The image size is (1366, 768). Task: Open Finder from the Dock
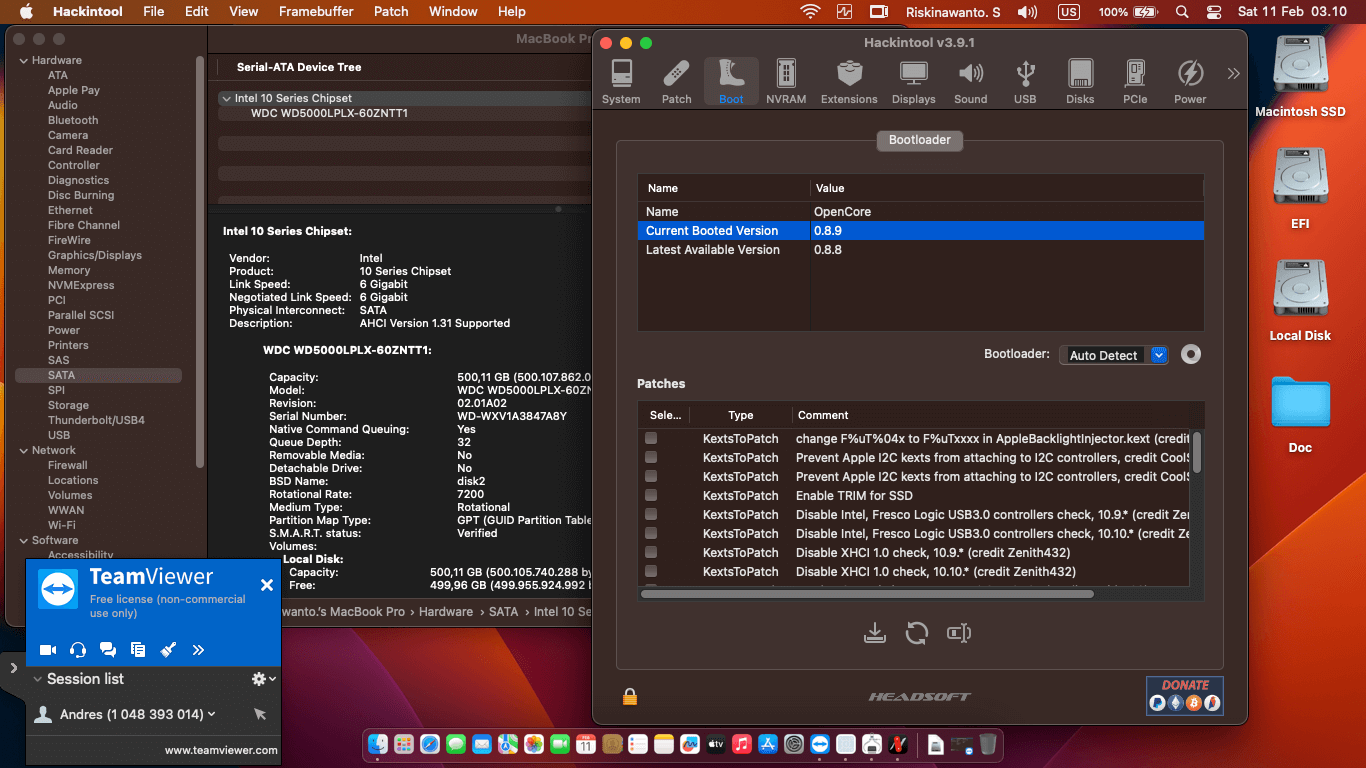click(378, 744)
